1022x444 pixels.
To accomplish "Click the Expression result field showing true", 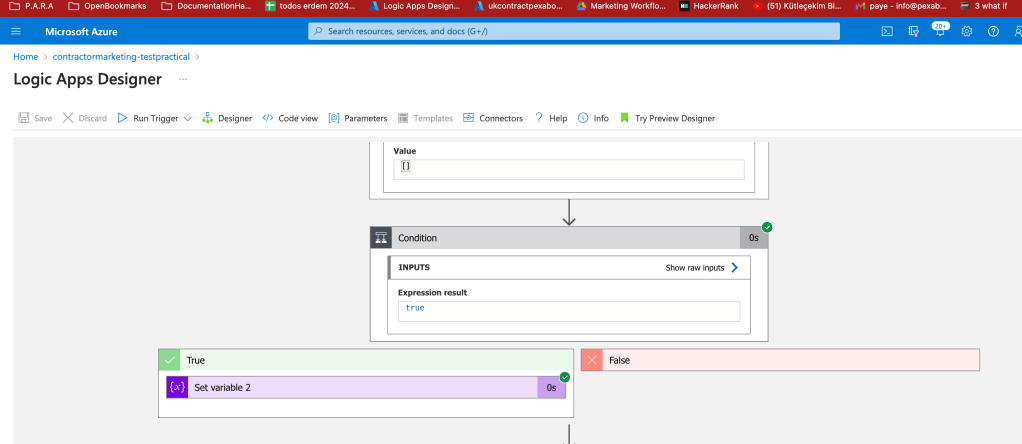I will tap(569, 311).
